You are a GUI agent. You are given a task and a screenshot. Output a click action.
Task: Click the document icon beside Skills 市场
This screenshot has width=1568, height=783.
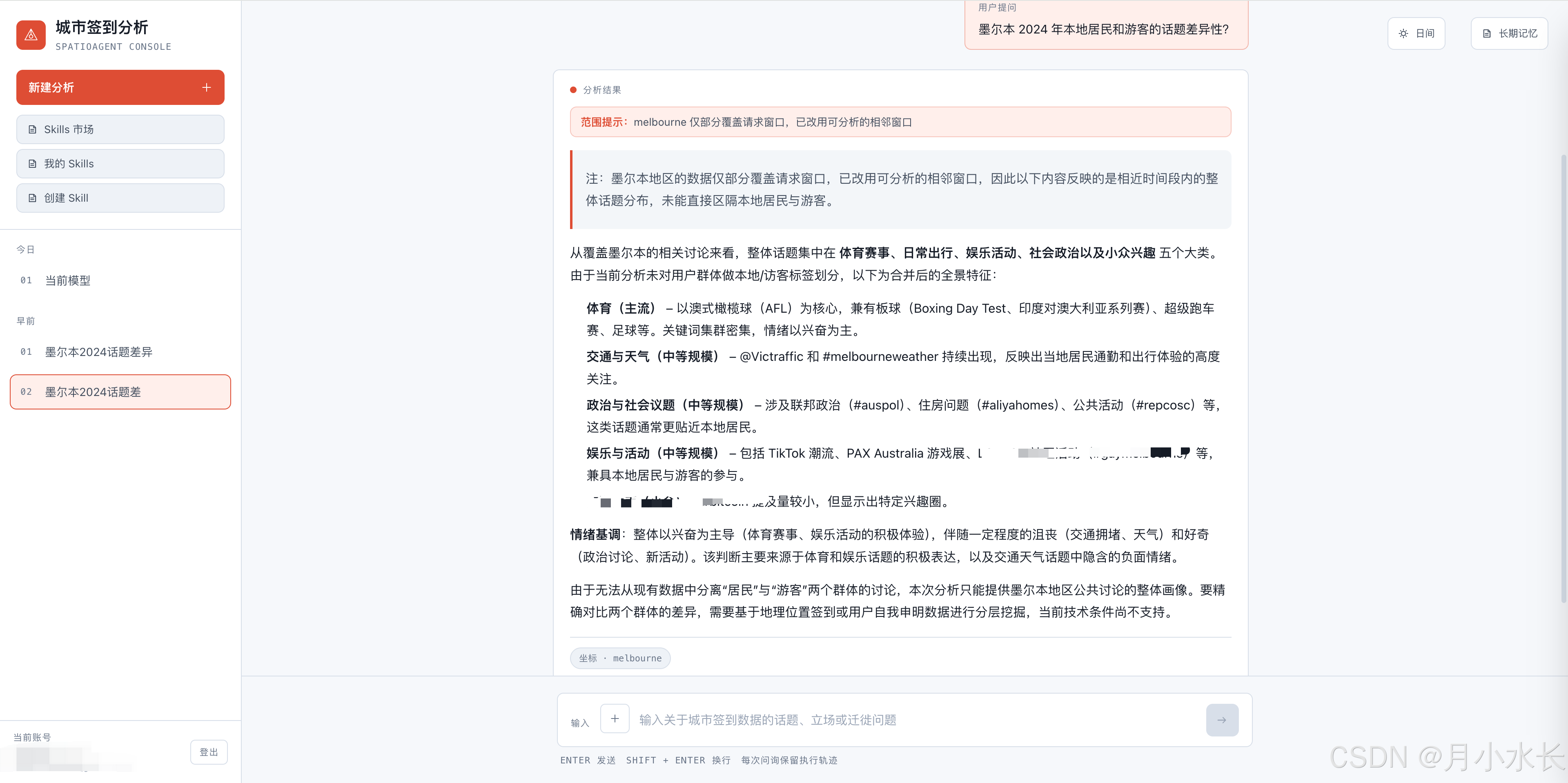click(32, 129)
